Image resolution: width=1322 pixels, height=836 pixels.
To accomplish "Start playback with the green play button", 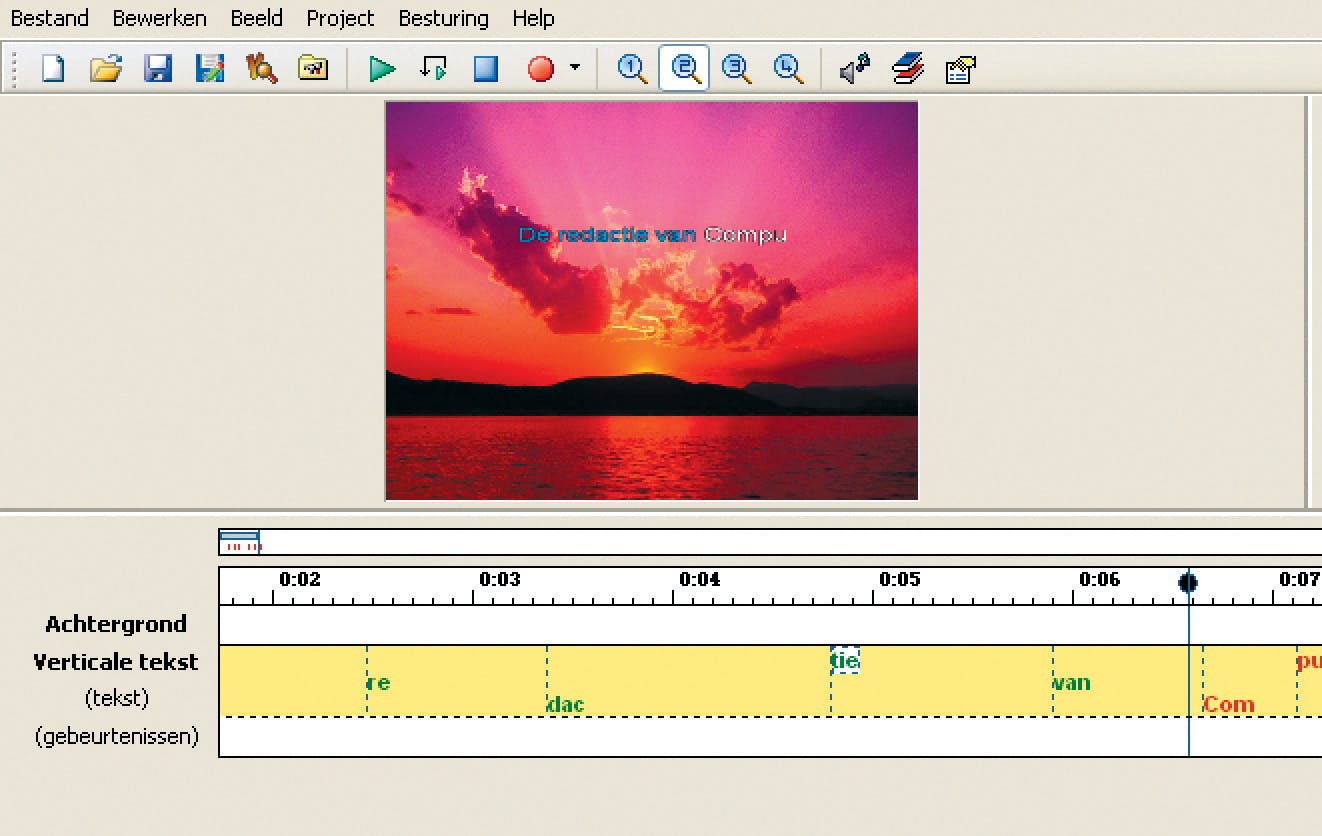I will pyautogui.click(x=382, y=69).
